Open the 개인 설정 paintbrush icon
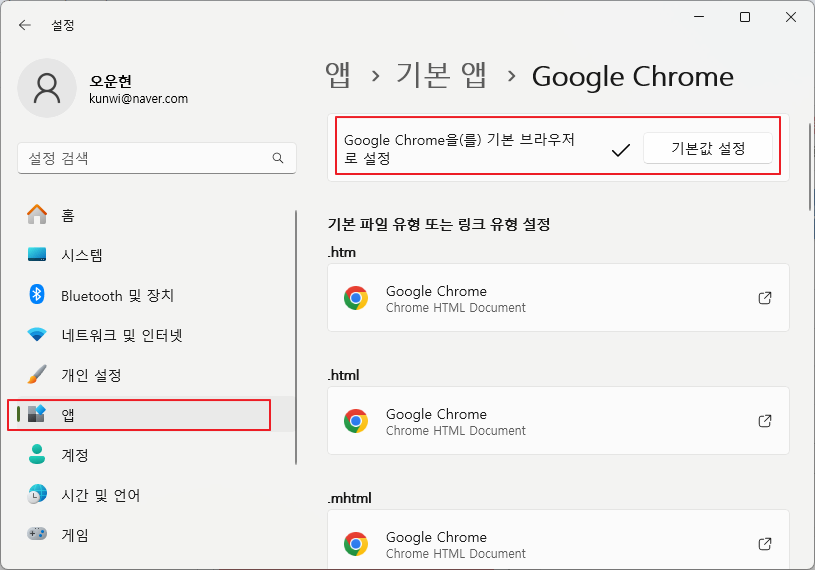The width and height of the screenshot is (815, 570). (37, 374)
